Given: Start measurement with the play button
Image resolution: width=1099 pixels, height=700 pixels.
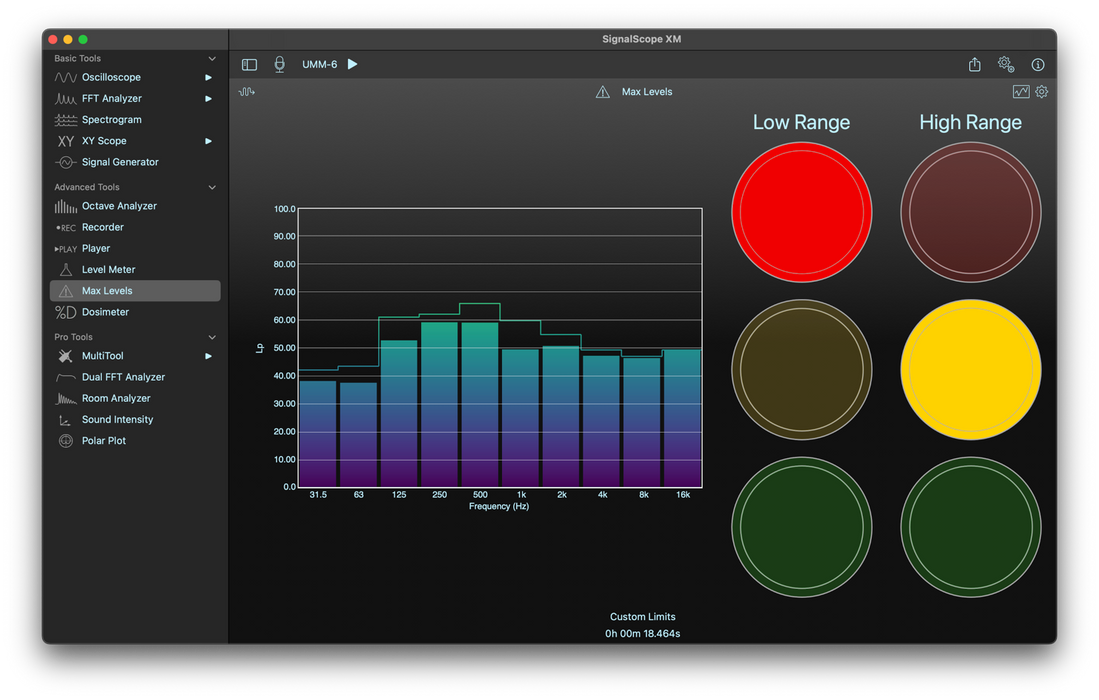Looking at the screenshot, I should point(352,64).
